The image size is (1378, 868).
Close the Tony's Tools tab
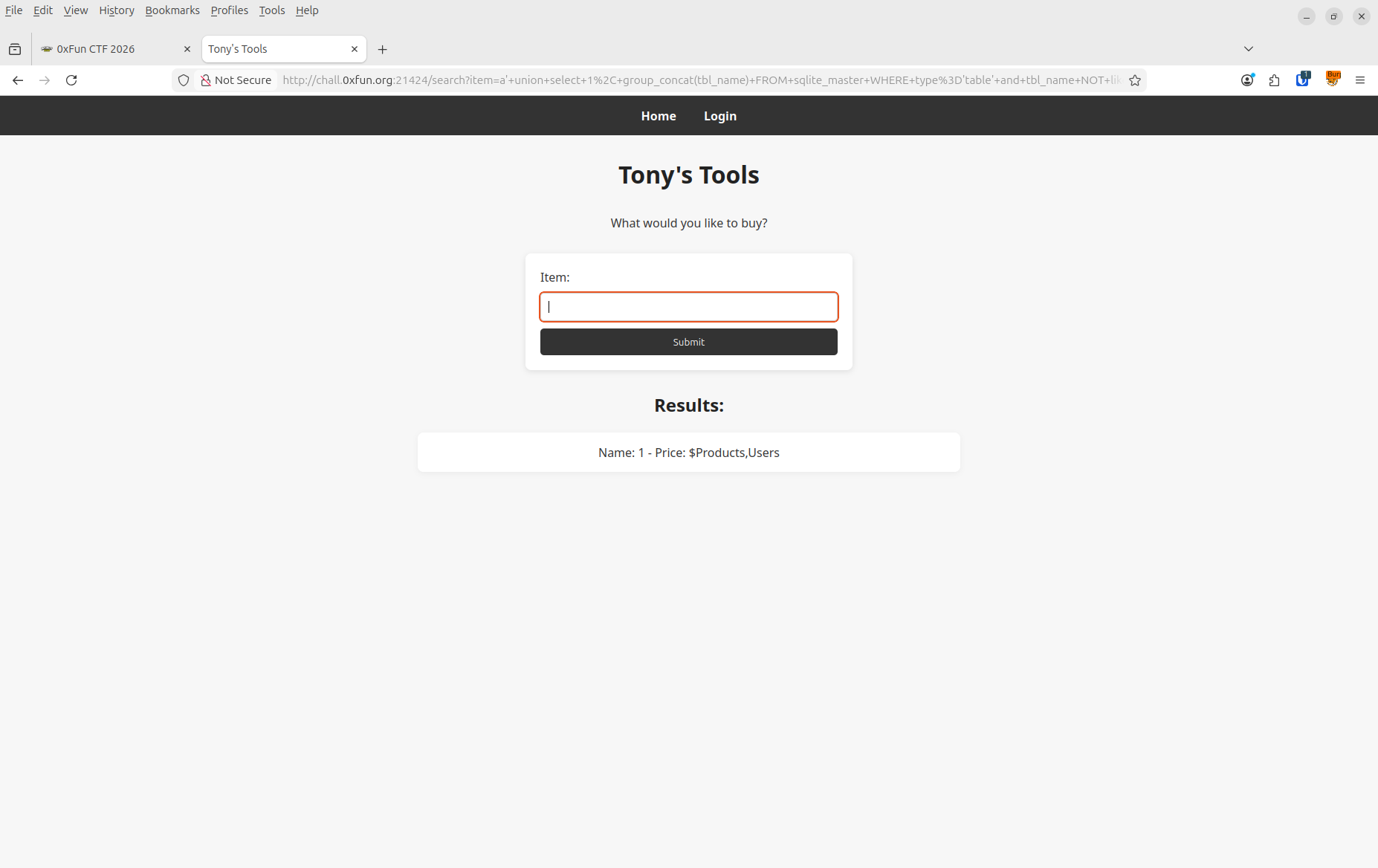tap(355, 49)
